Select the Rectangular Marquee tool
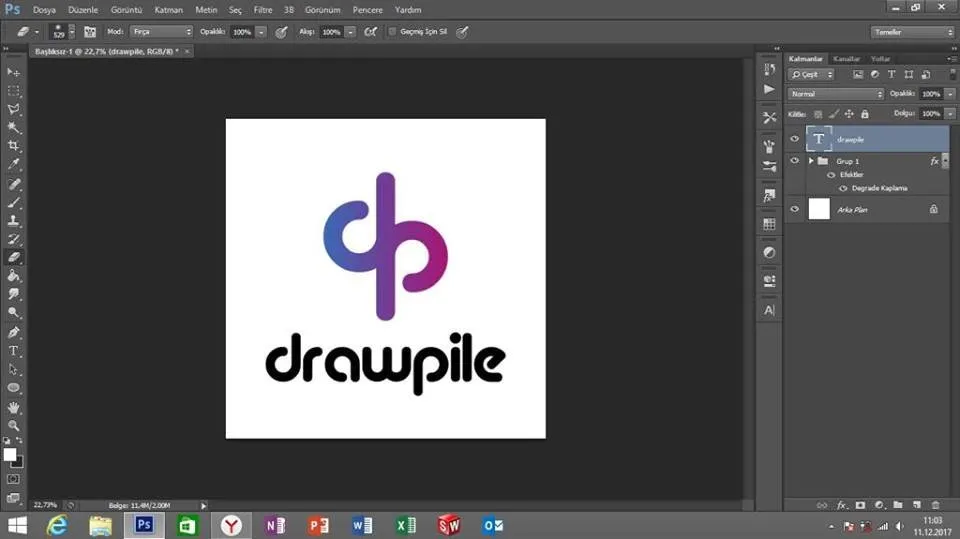 coord(13,91)
